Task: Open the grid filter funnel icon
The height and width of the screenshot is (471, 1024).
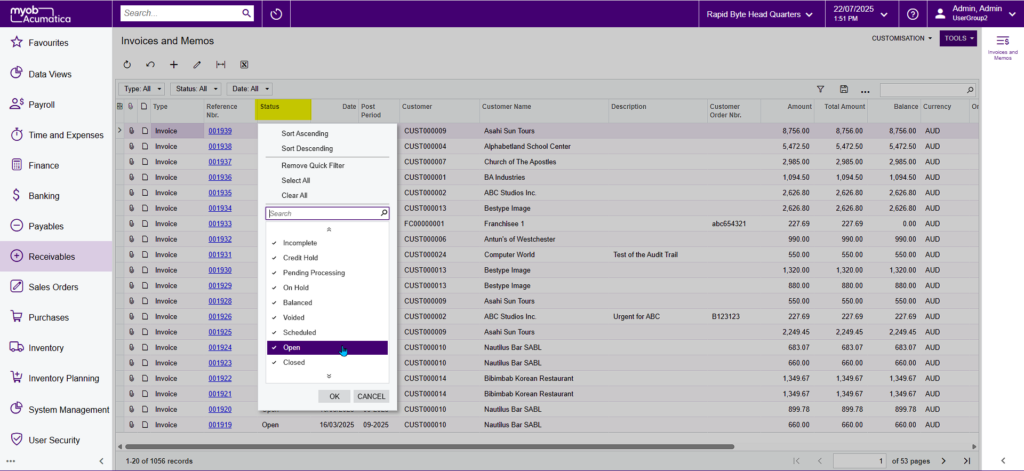Action: click(x=821, y=89)
